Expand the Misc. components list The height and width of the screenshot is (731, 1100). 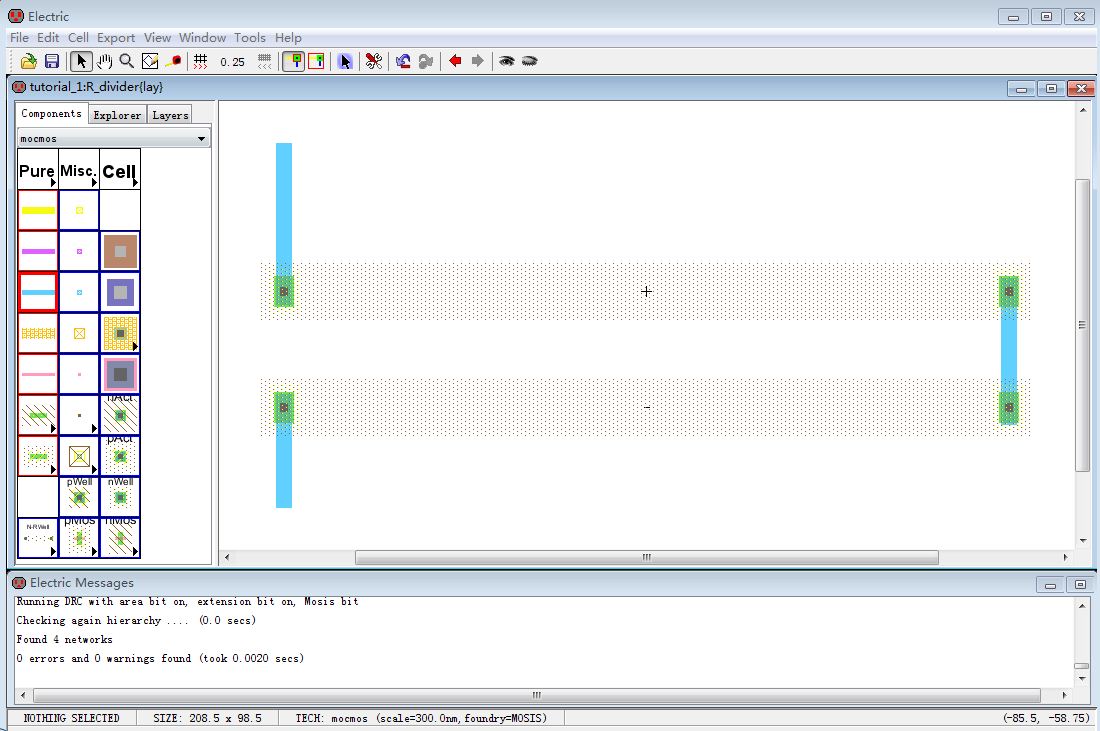coord(79,170)
